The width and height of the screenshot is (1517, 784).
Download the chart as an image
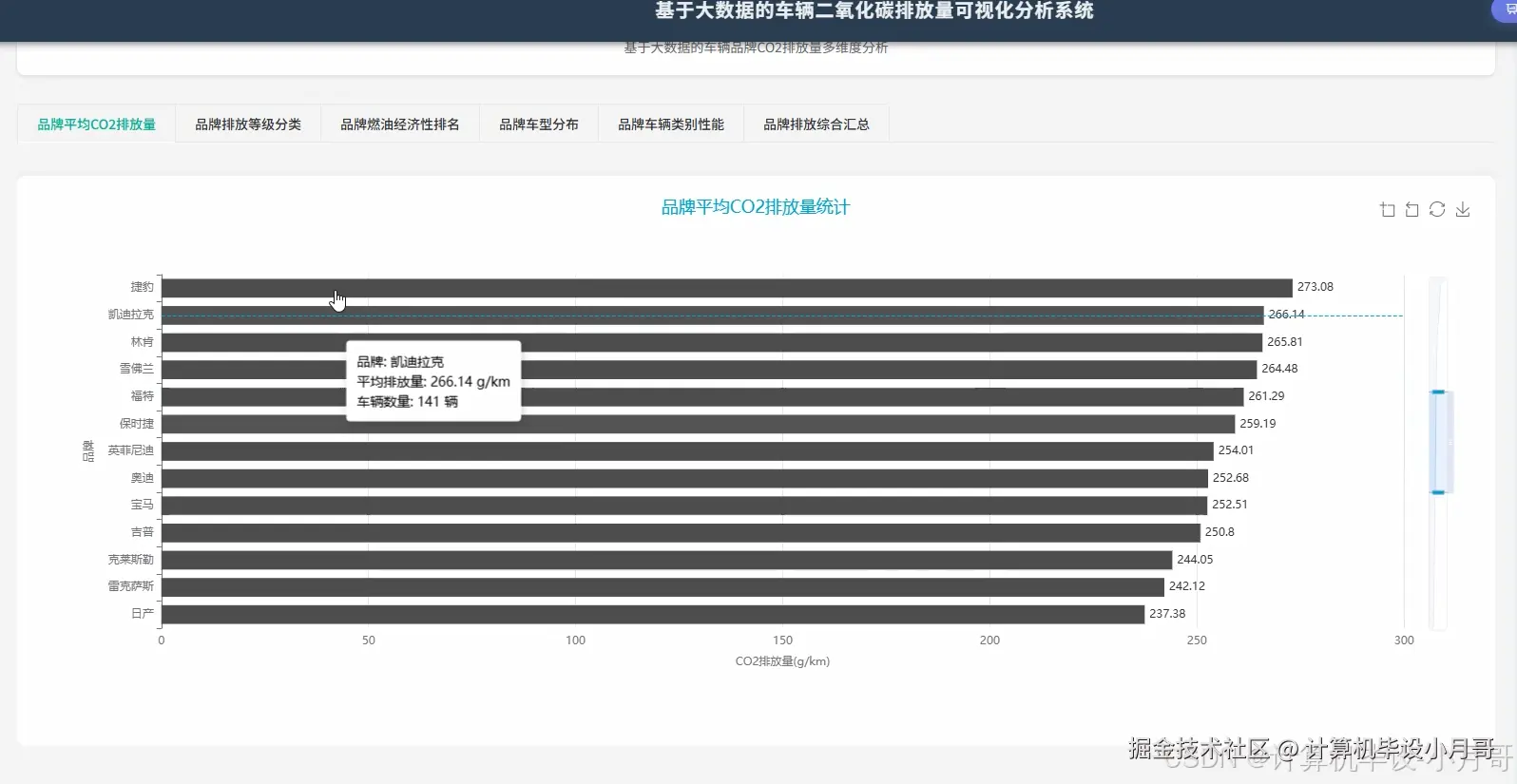point(1463,210)
